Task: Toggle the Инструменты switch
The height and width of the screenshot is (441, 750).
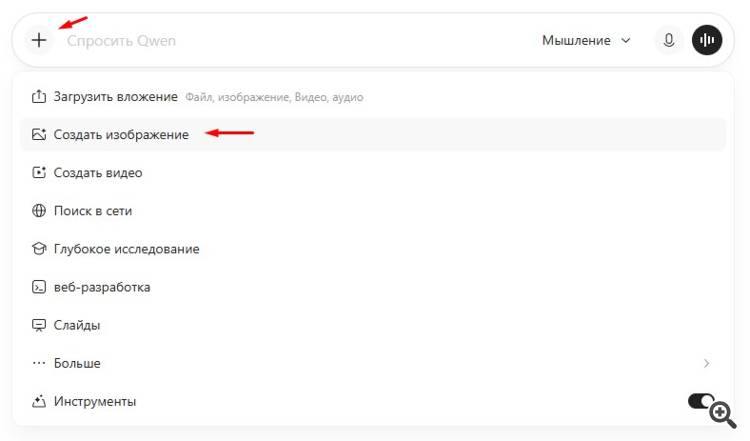Action: pos(701,401)
